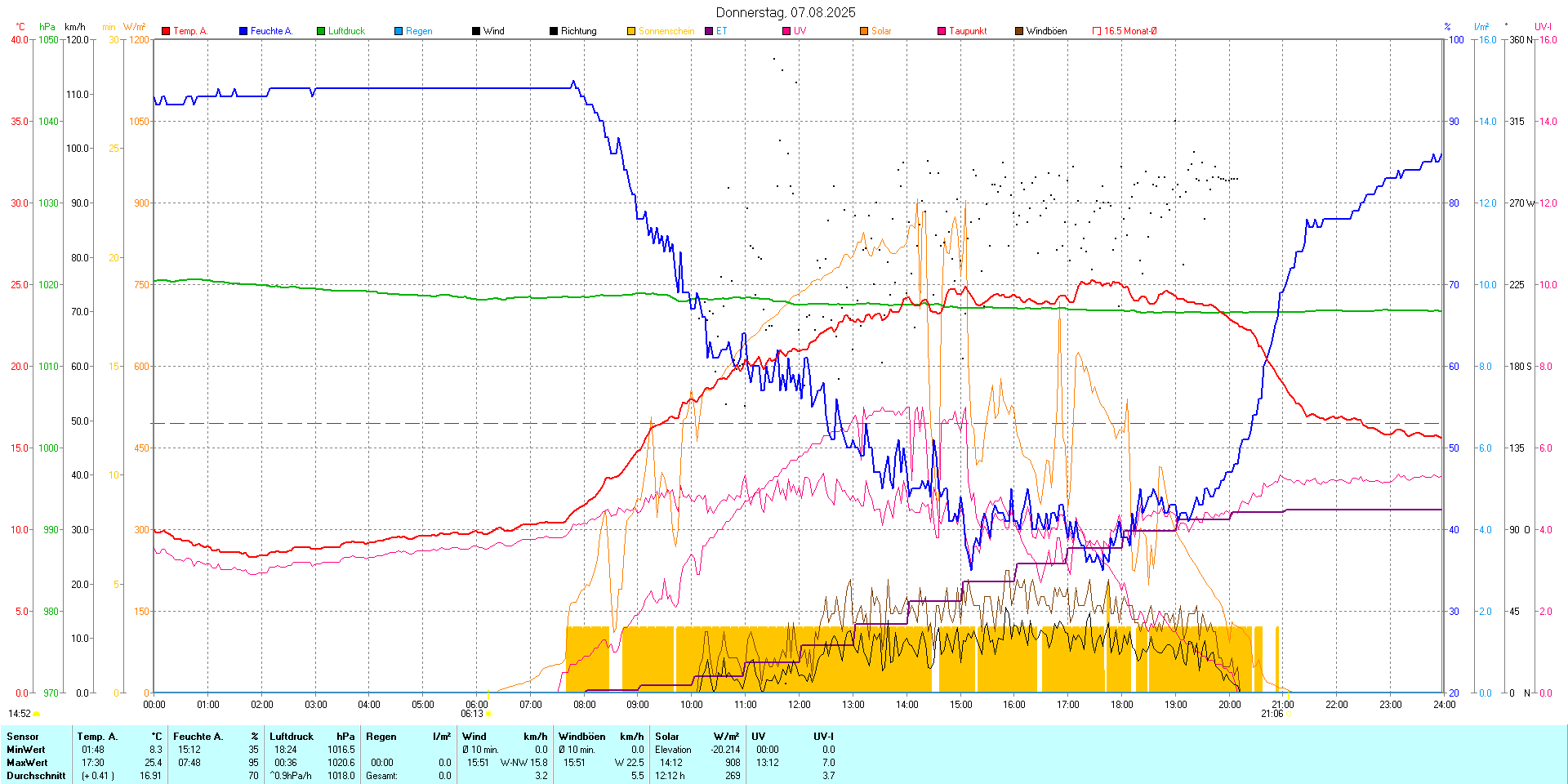Click the green Luftdruck legend square
This screenshot has height=784, width=1568.
(321, 31)
